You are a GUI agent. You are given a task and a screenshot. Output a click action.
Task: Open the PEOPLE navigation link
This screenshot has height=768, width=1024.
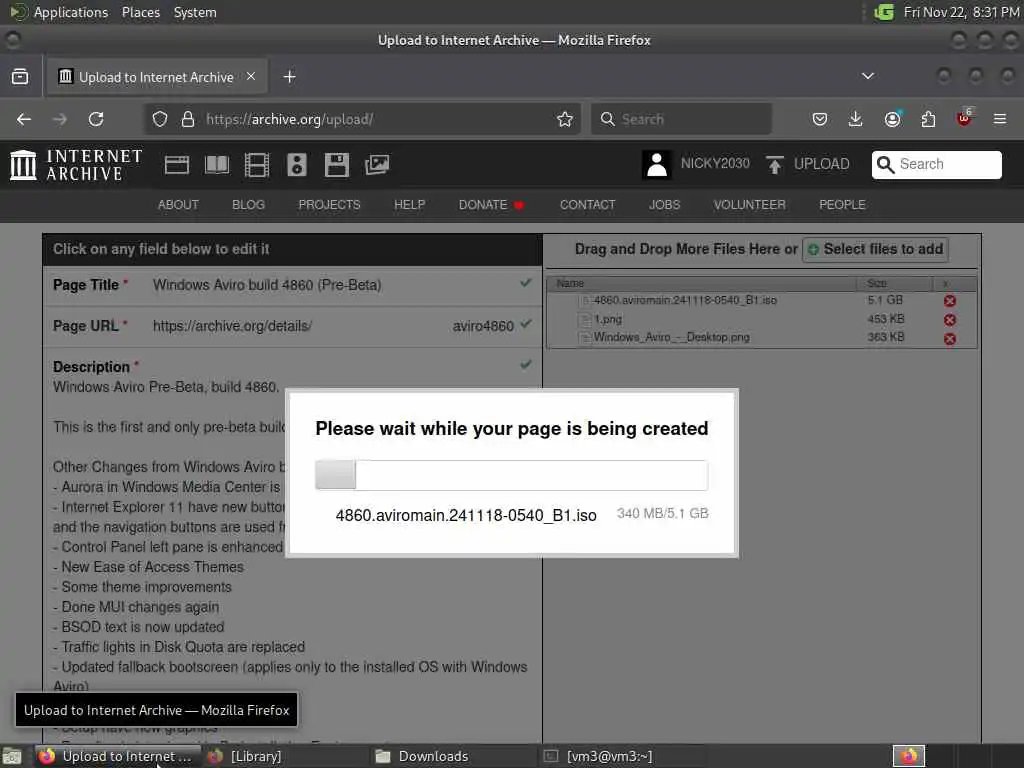(842, 204)
